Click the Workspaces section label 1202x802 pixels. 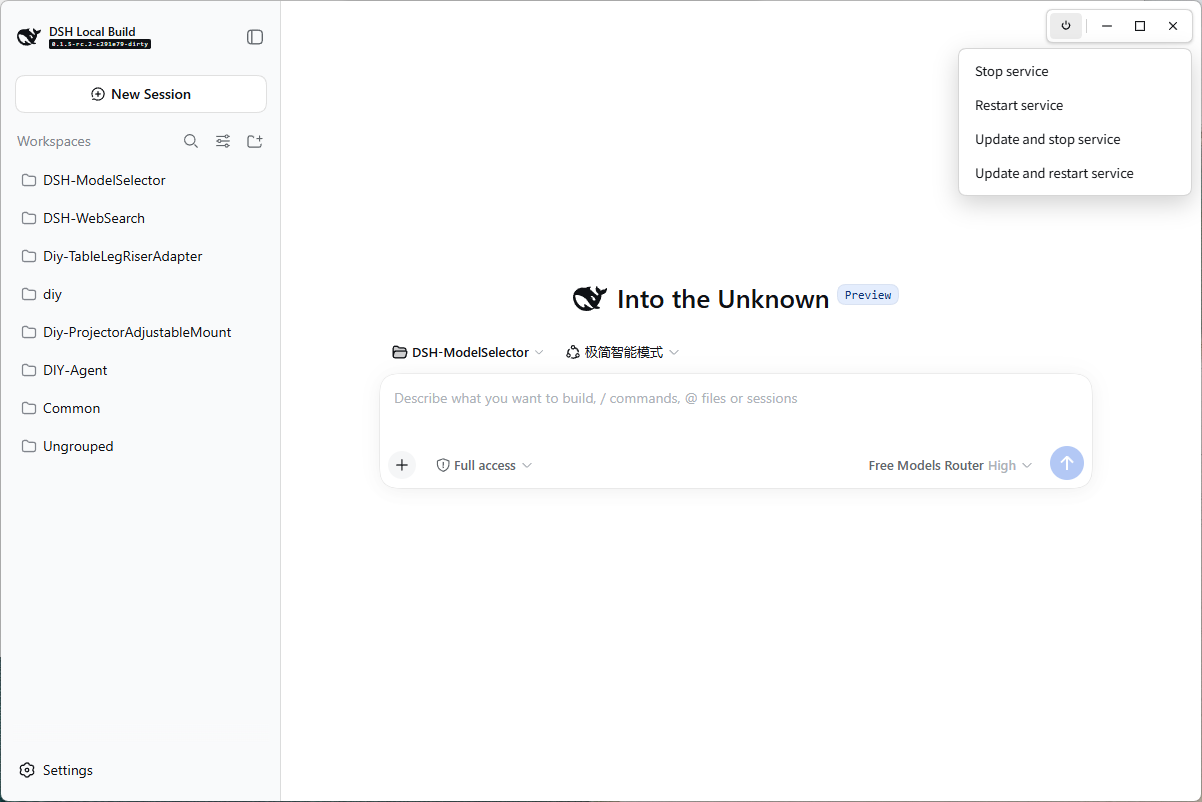tap(54, 141)
